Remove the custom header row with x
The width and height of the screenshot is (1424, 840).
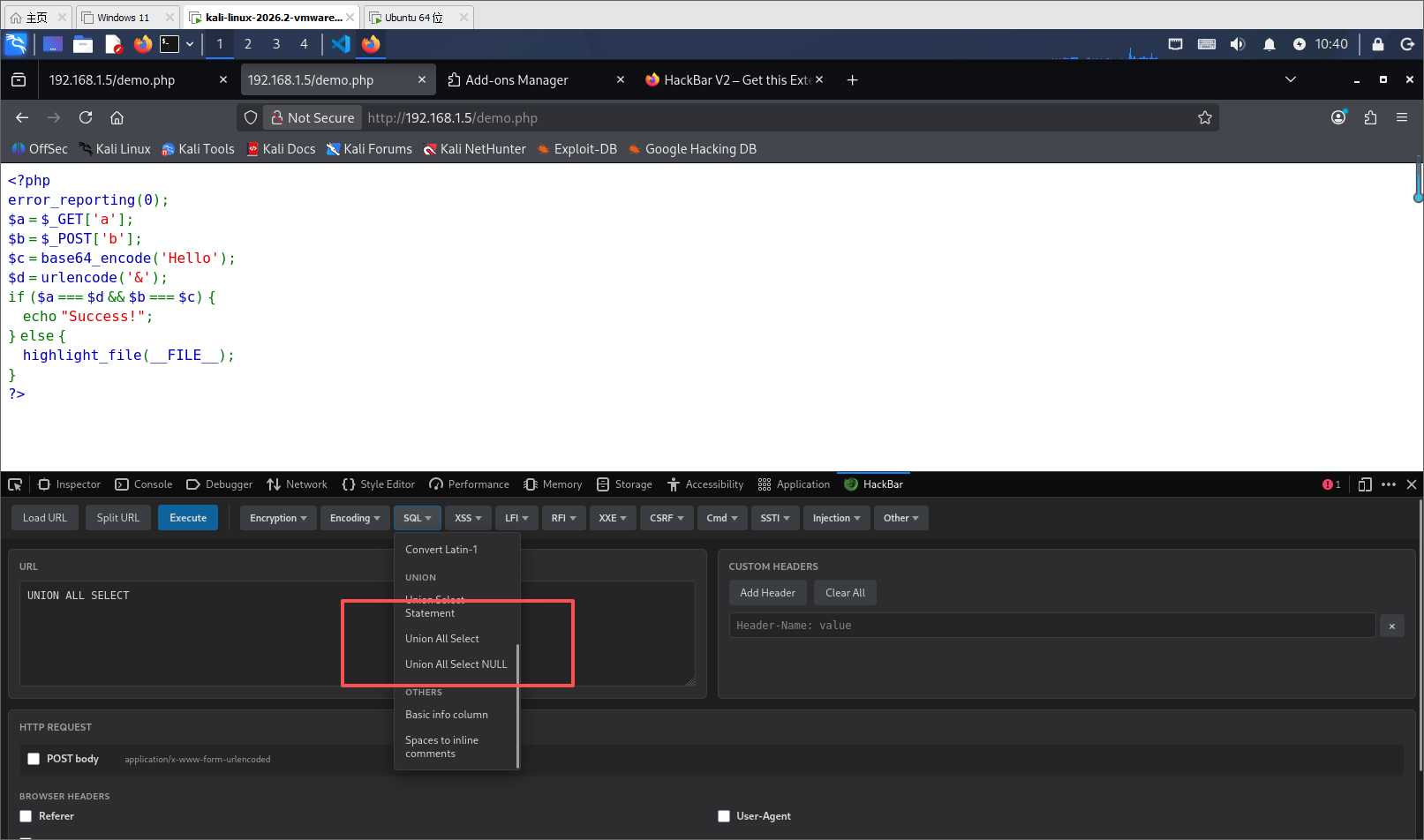pos(1391,626)
